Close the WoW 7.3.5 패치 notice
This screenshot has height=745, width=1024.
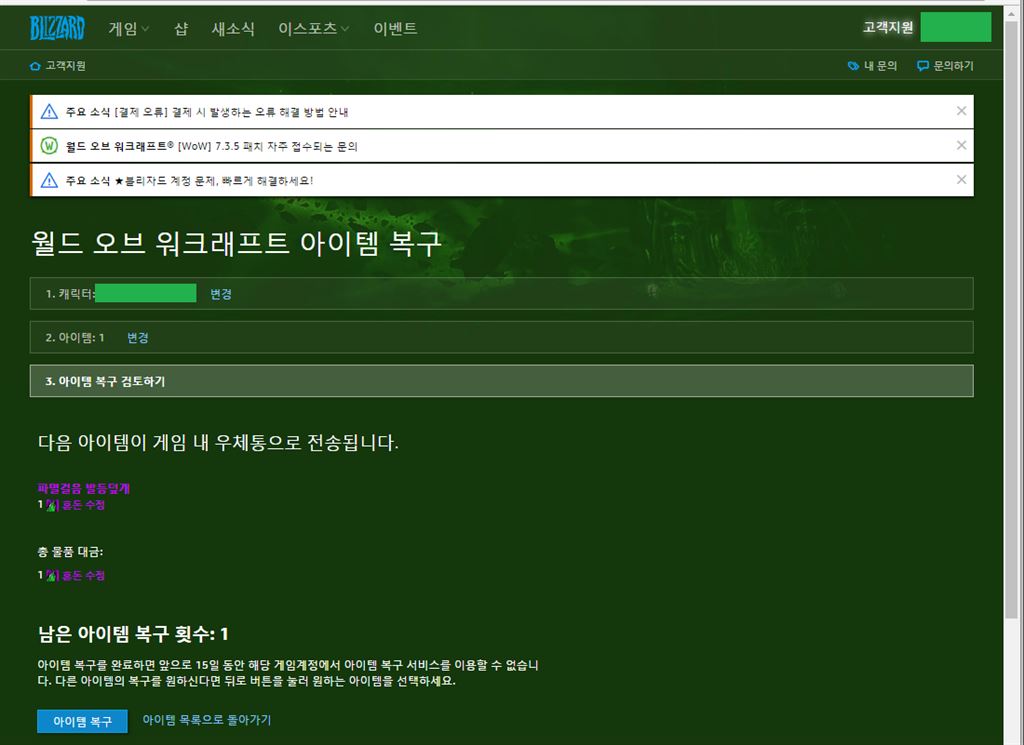(961, 145)
